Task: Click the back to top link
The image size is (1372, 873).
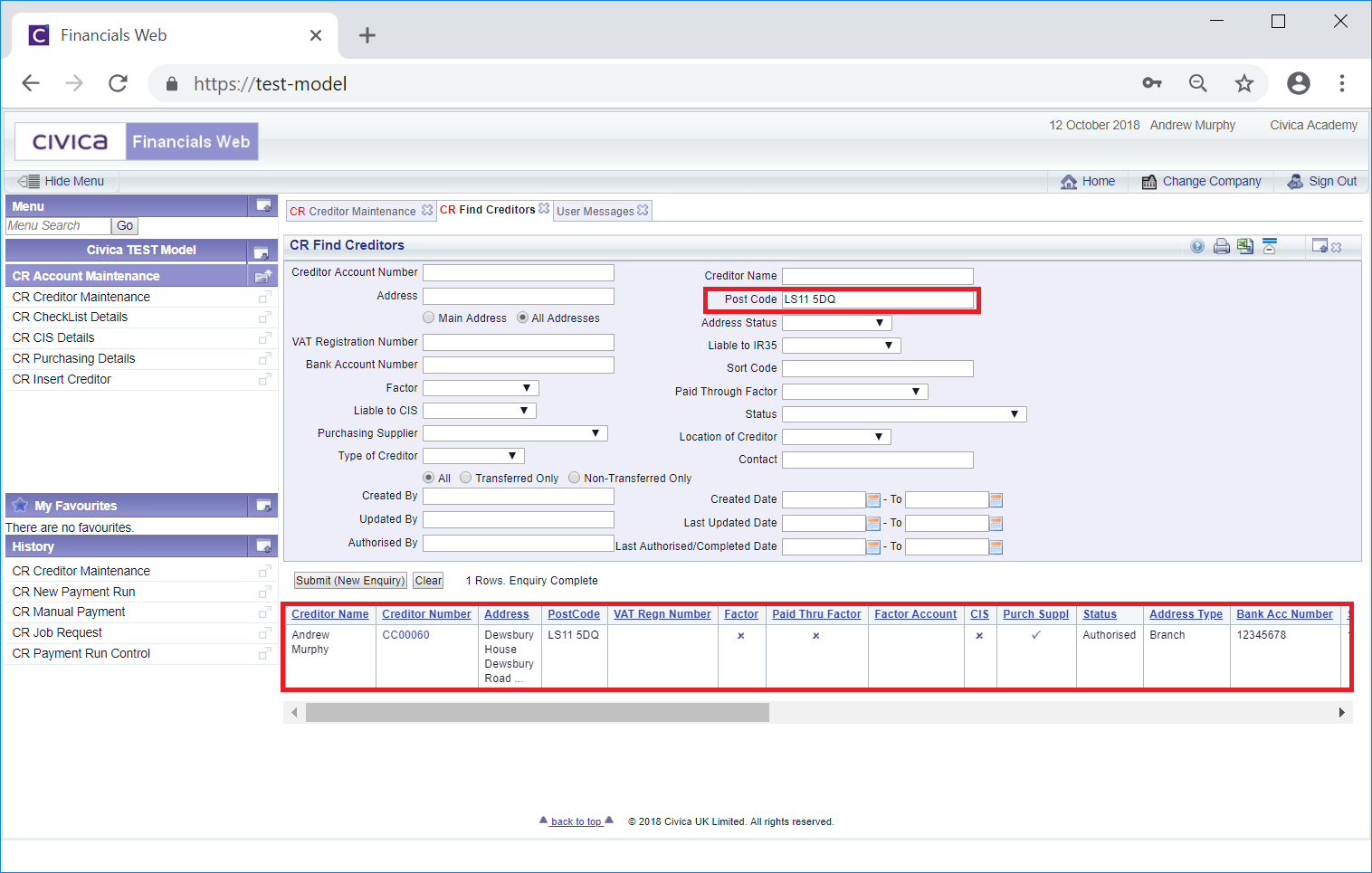Action: [x=576, y=821]
